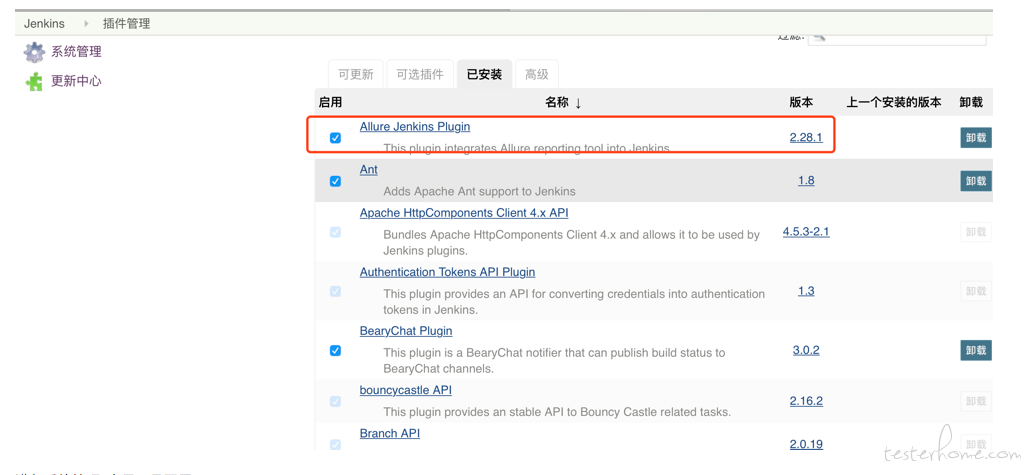Screen dimensions: 1024x475
Task: Open the bouncycastle API link
Action: [406, 390]
